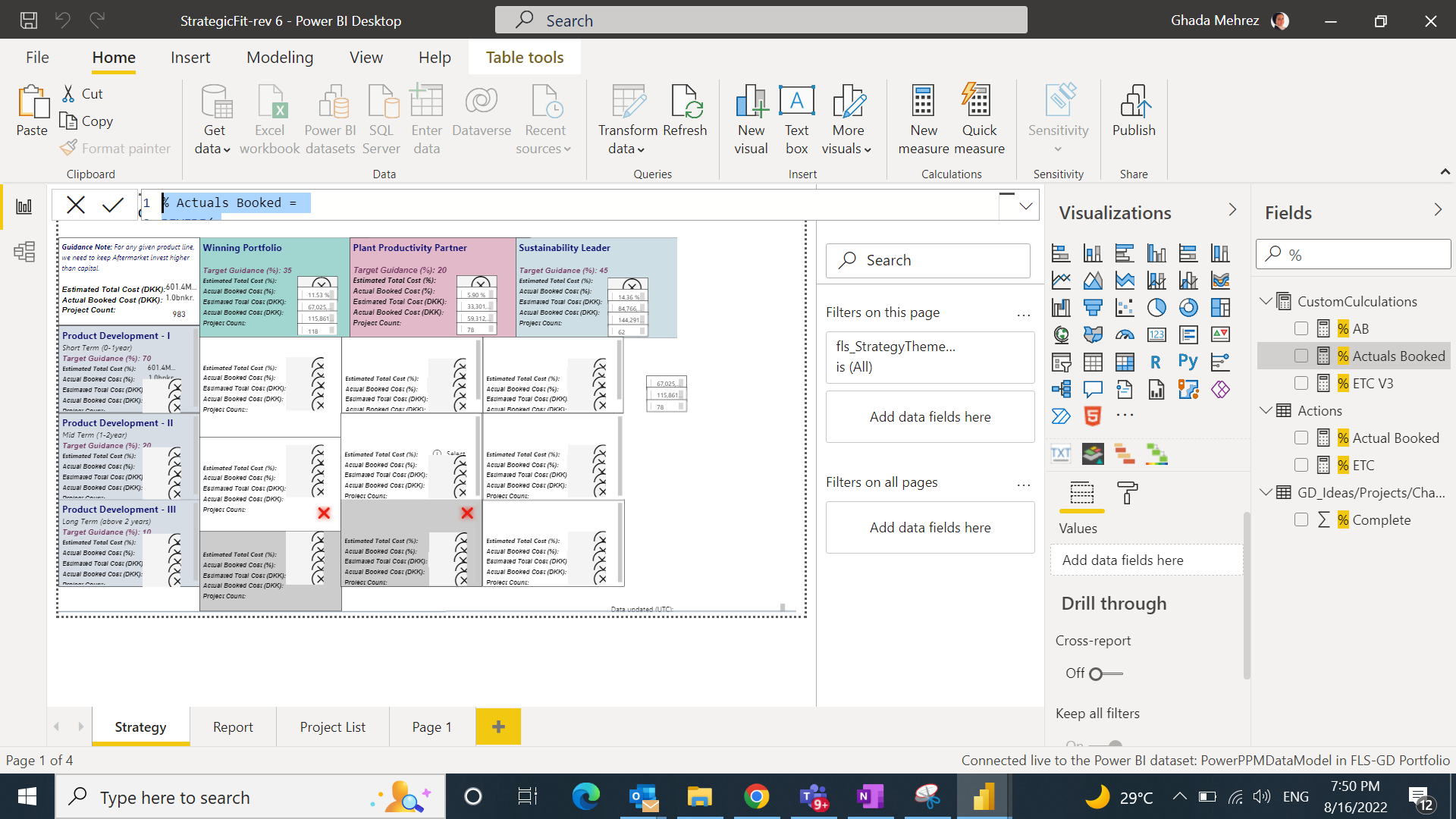
Task: Choose the stacked bar chart visual
Action: (1060, 253)
